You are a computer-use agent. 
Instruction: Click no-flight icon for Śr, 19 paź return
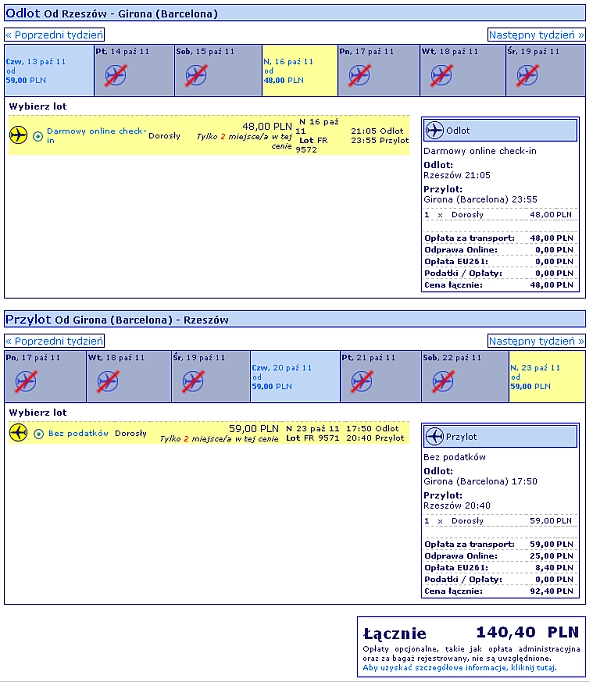coord(193,381)
